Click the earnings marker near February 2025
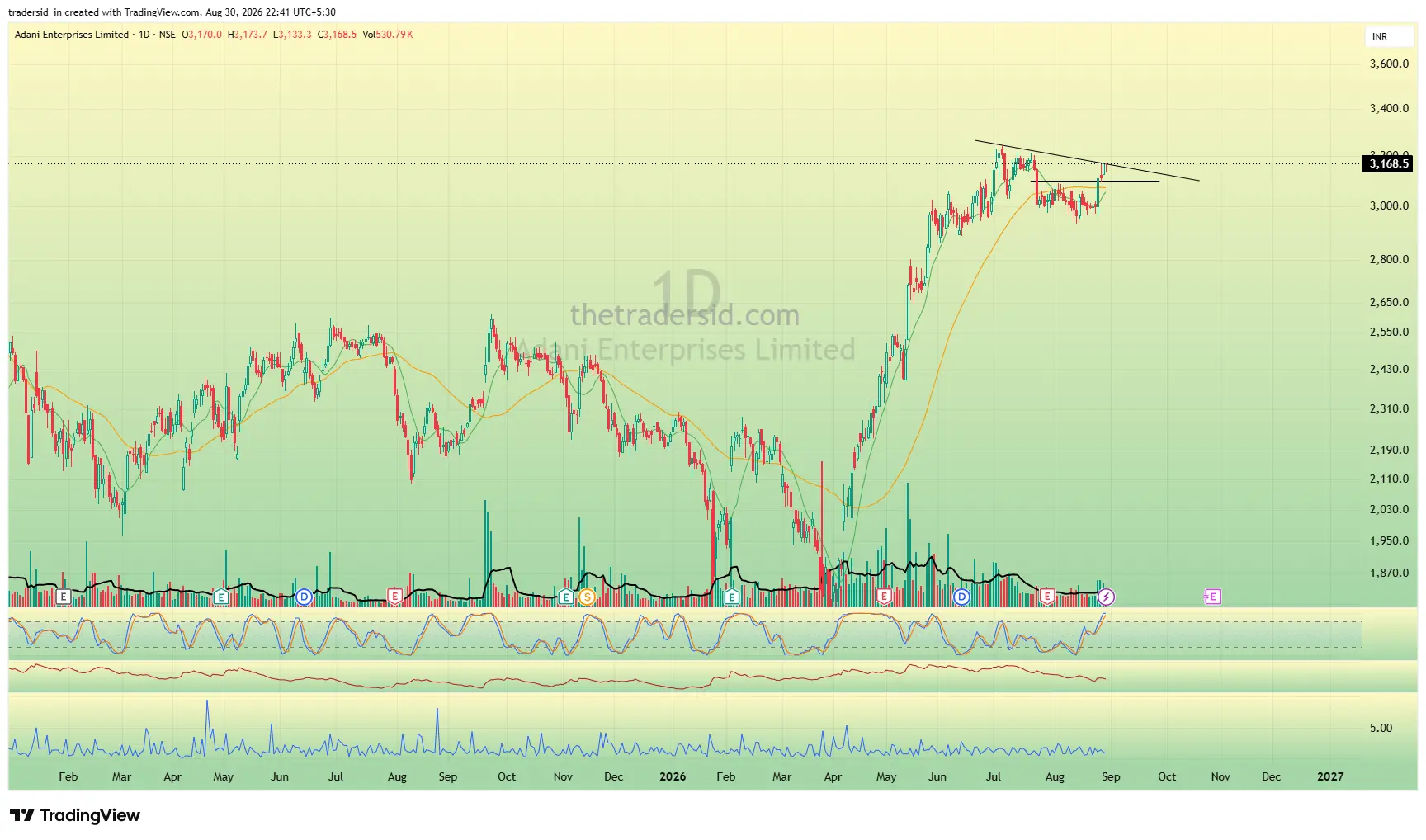The image size is (1426, 840). click(x=64, y=597)
